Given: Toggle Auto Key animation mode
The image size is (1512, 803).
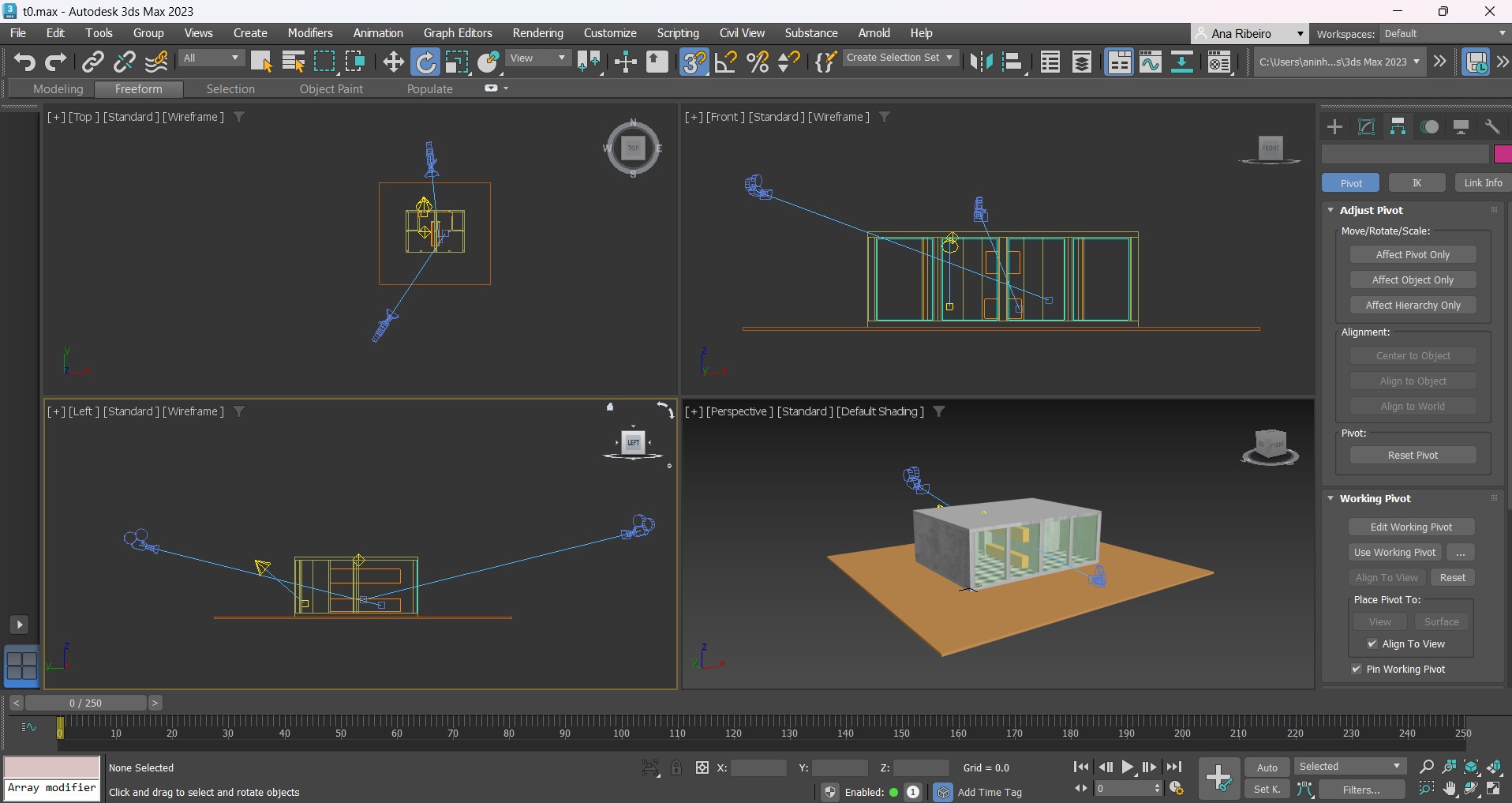Looking at the screenshot, I should pyautogui.click(x=1267, y=767).
